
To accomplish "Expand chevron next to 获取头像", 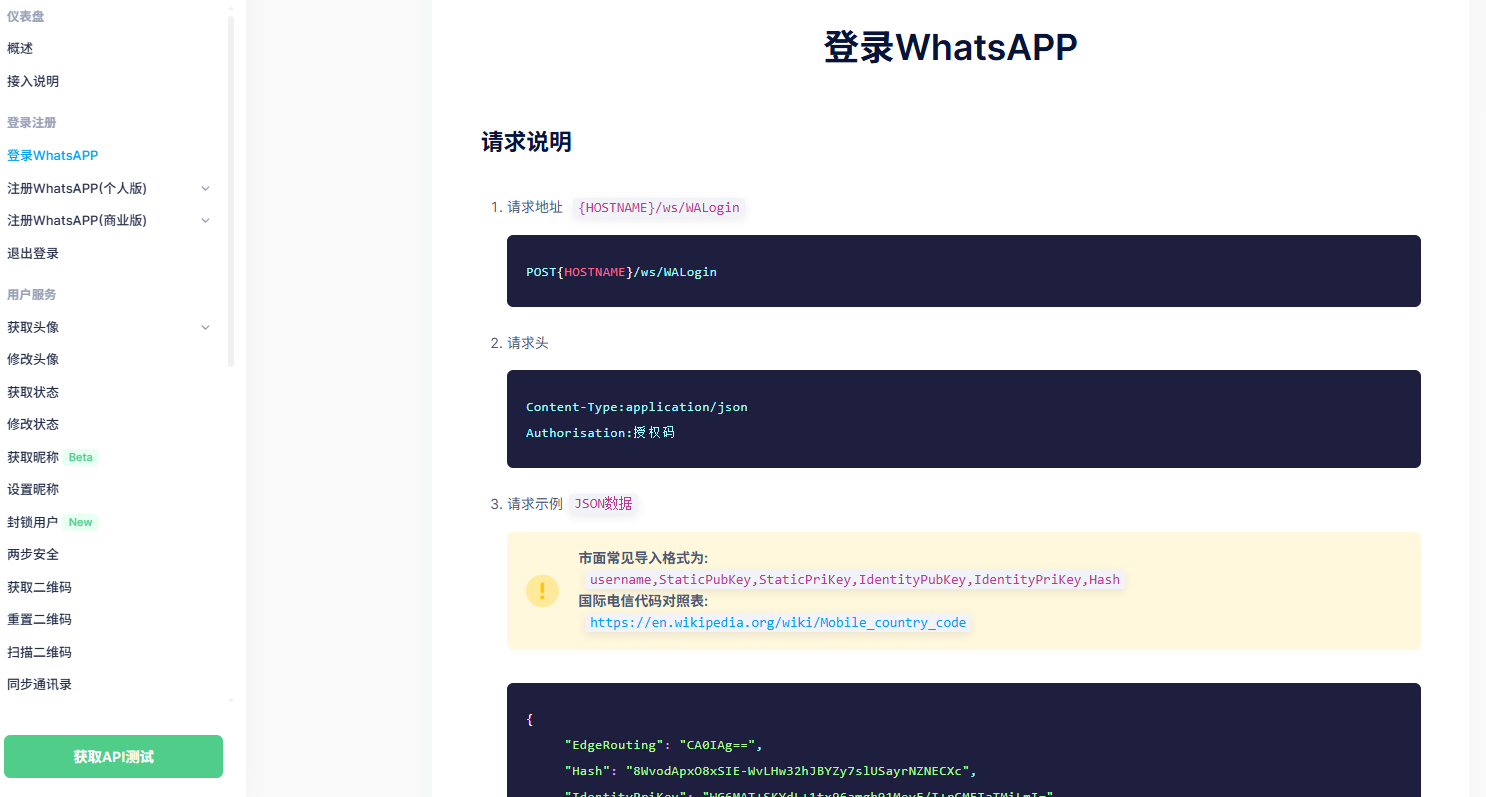I will point(205,327).
